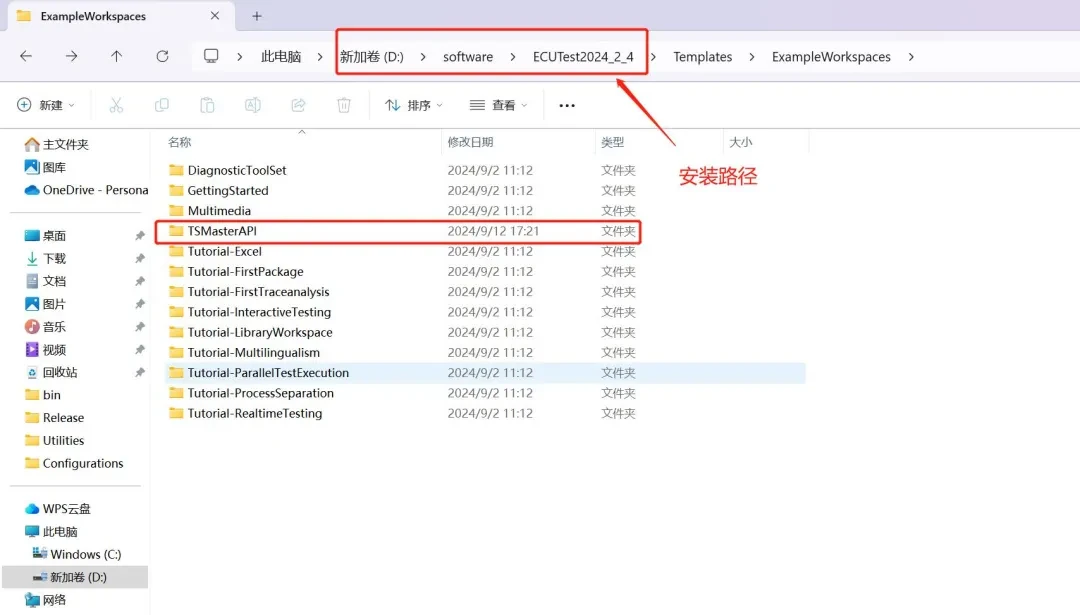1080x615 pixels.
Task: Click the Delete trash can icon
Action: click(x=344, y=105)
